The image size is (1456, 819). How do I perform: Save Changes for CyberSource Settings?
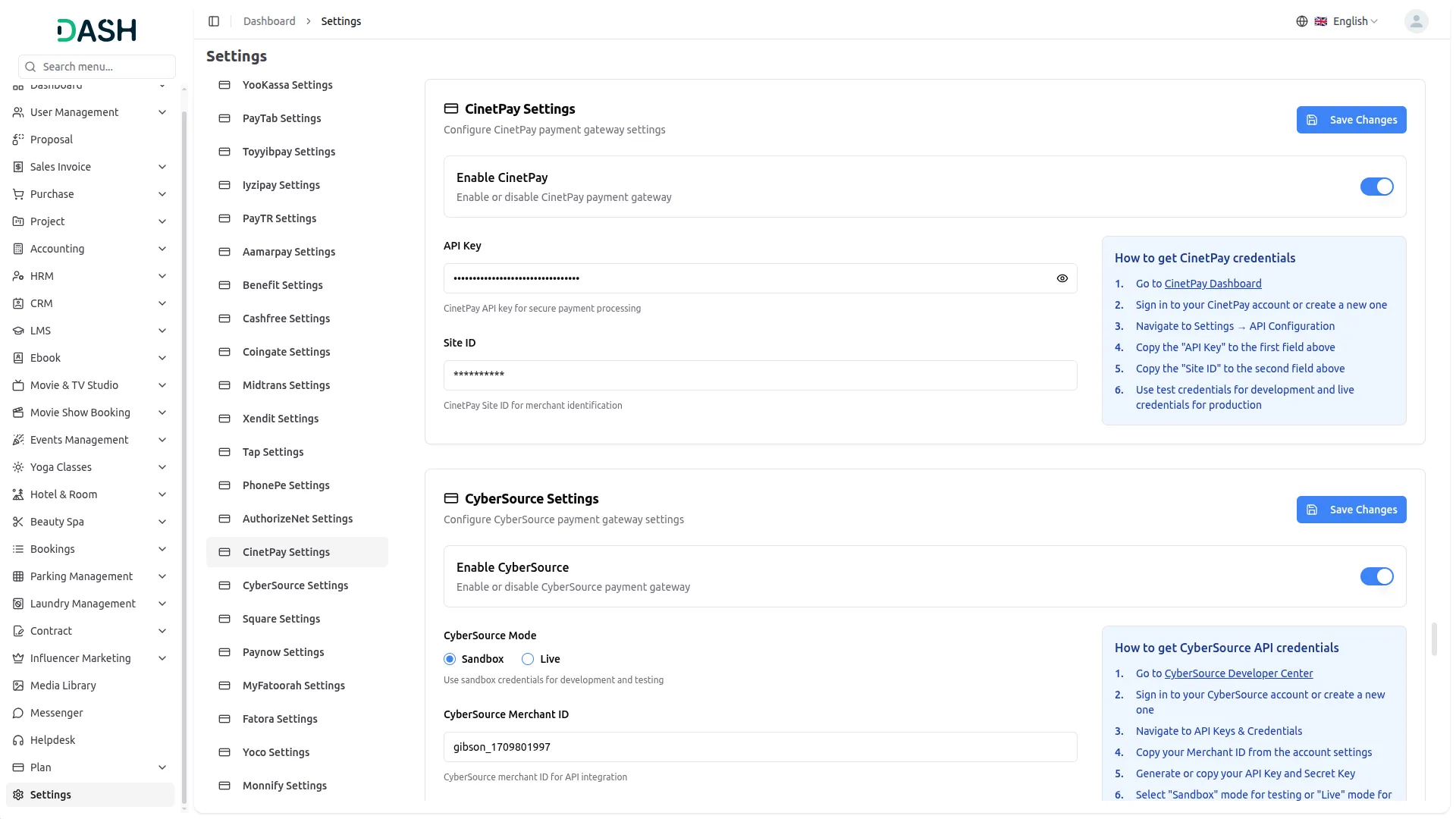(1351, 510)
